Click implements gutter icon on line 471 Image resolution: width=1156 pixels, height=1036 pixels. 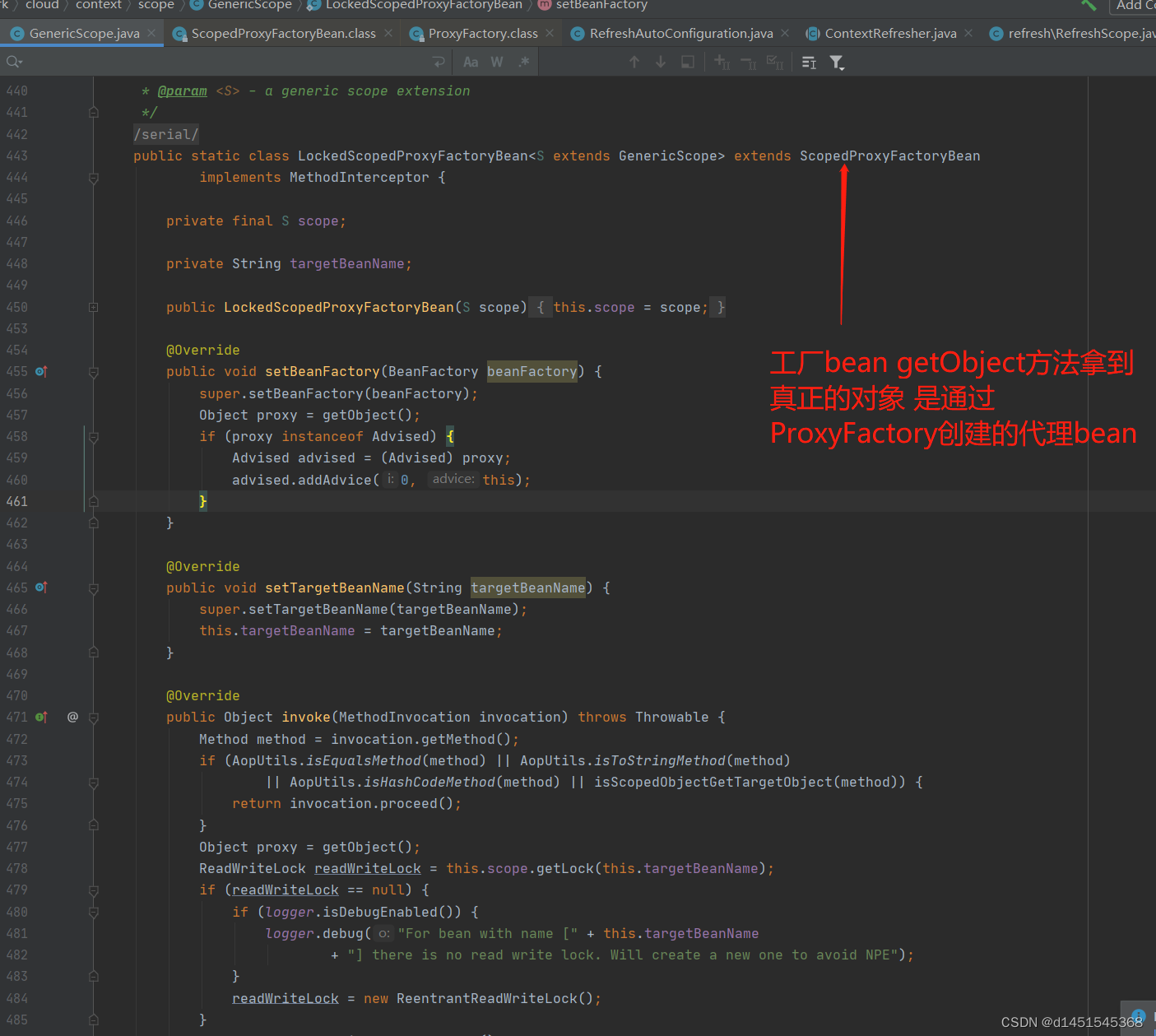41,718
